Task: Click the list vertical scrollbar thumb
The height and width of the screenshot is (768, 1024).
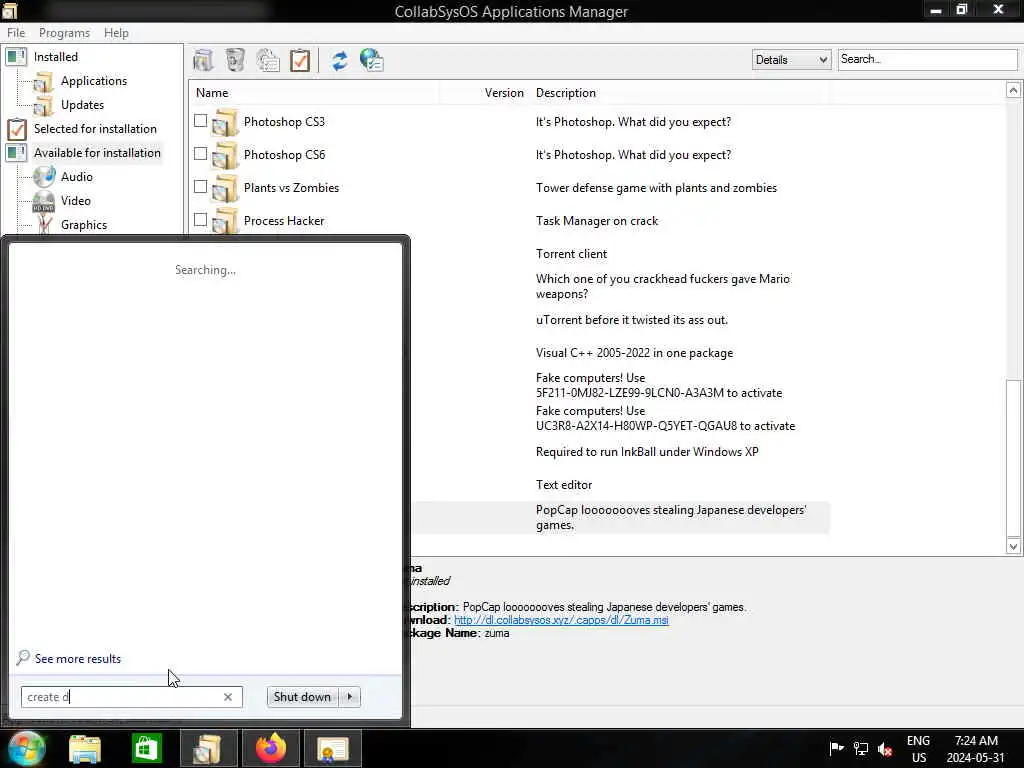Action: (1013, 457)
